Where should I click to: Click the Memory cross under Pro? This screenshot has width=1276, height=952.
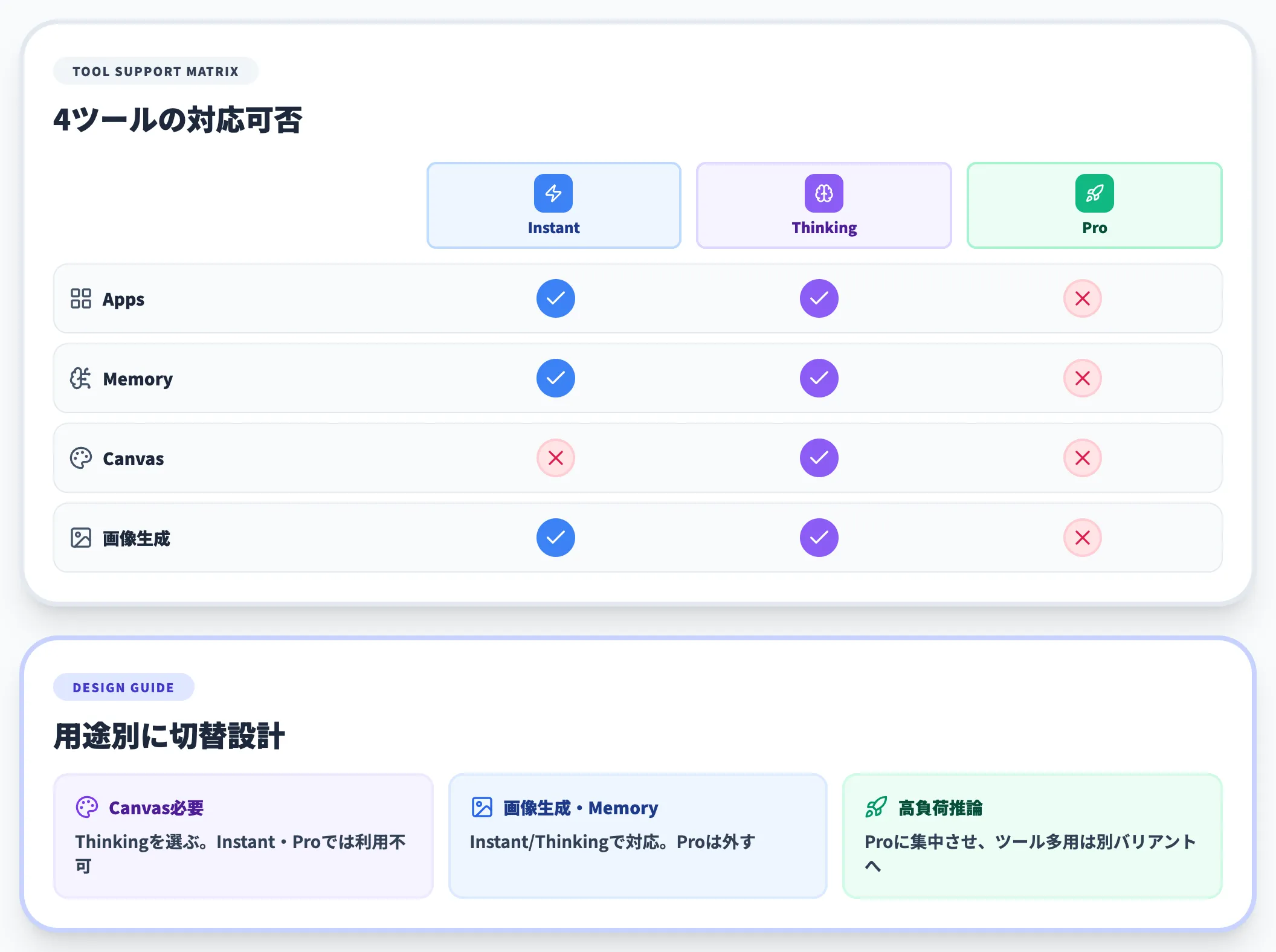coord(1083,378)
